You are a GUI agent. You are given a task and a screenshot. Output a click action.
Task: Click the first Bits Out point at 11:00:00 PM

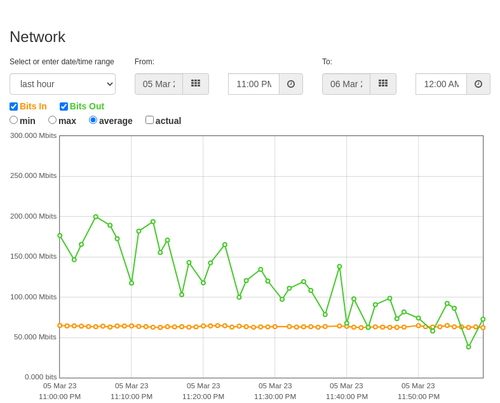pyautogui.click(x=60, y=236)
